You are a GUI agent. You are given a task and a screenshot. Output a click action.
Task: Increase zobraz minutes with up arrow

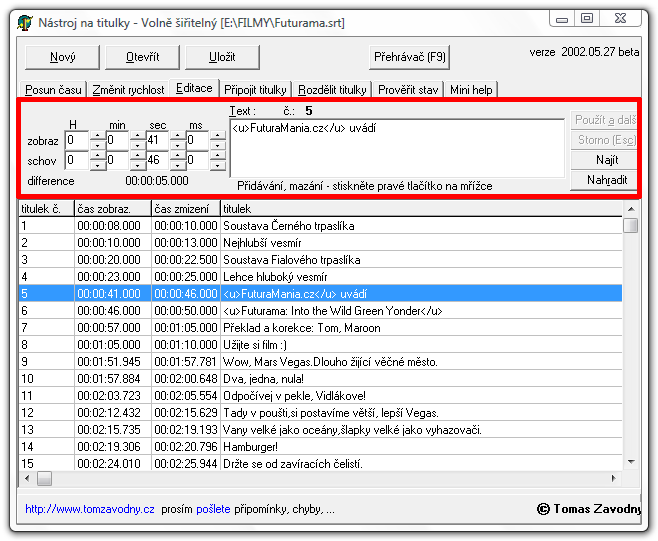click(x=137, y=136)
